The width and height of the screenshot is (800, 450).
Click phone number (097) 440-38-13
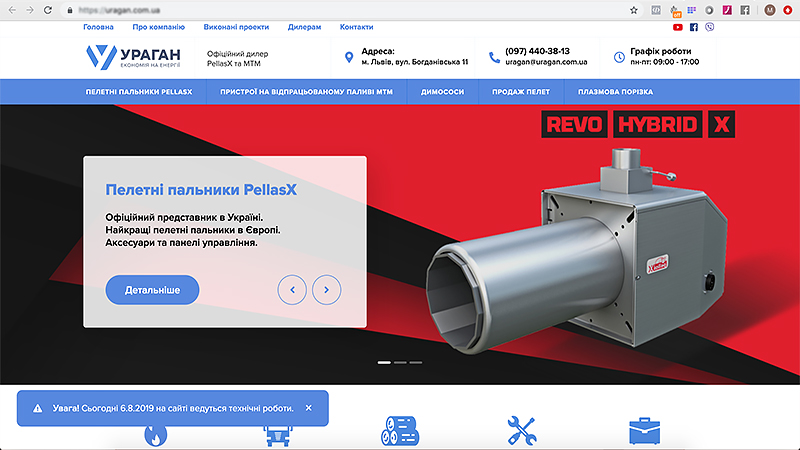[x=537, y=51]
